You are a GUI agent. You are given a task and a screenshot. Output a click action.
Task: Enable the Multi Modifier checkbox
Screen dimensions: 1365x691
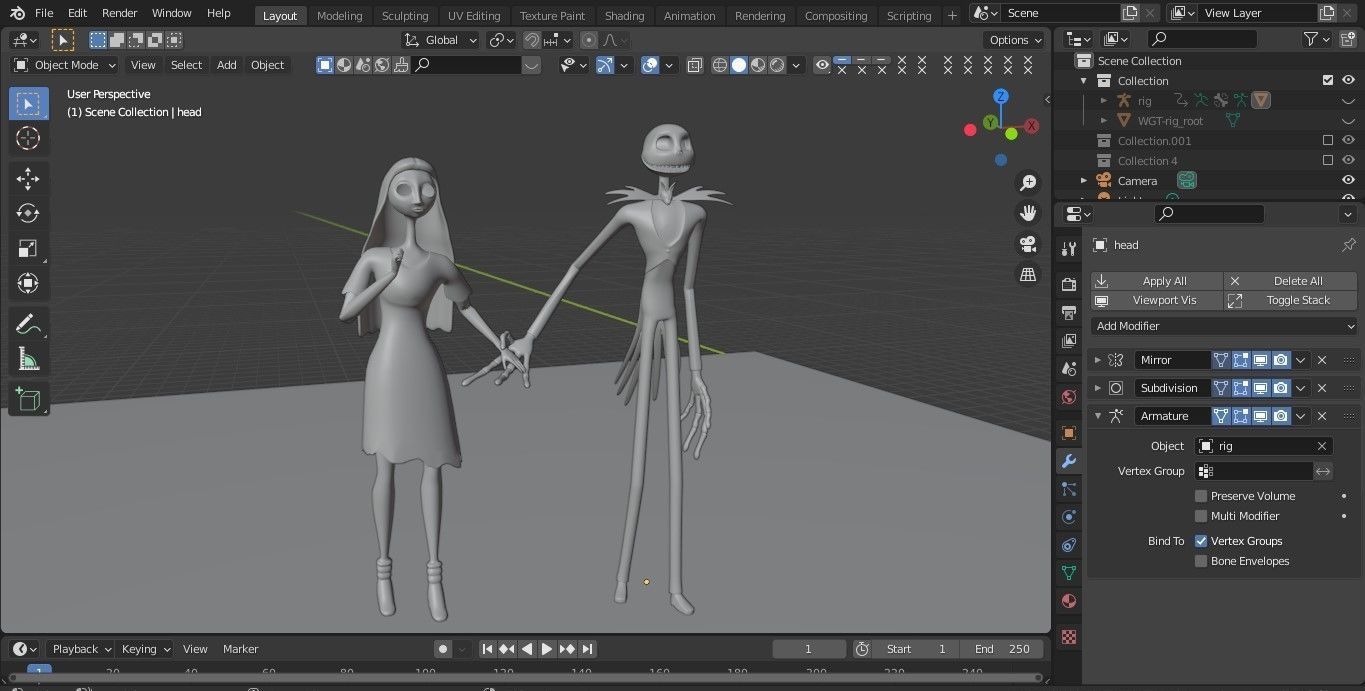pyautogui.click(x=1201, y=516)
